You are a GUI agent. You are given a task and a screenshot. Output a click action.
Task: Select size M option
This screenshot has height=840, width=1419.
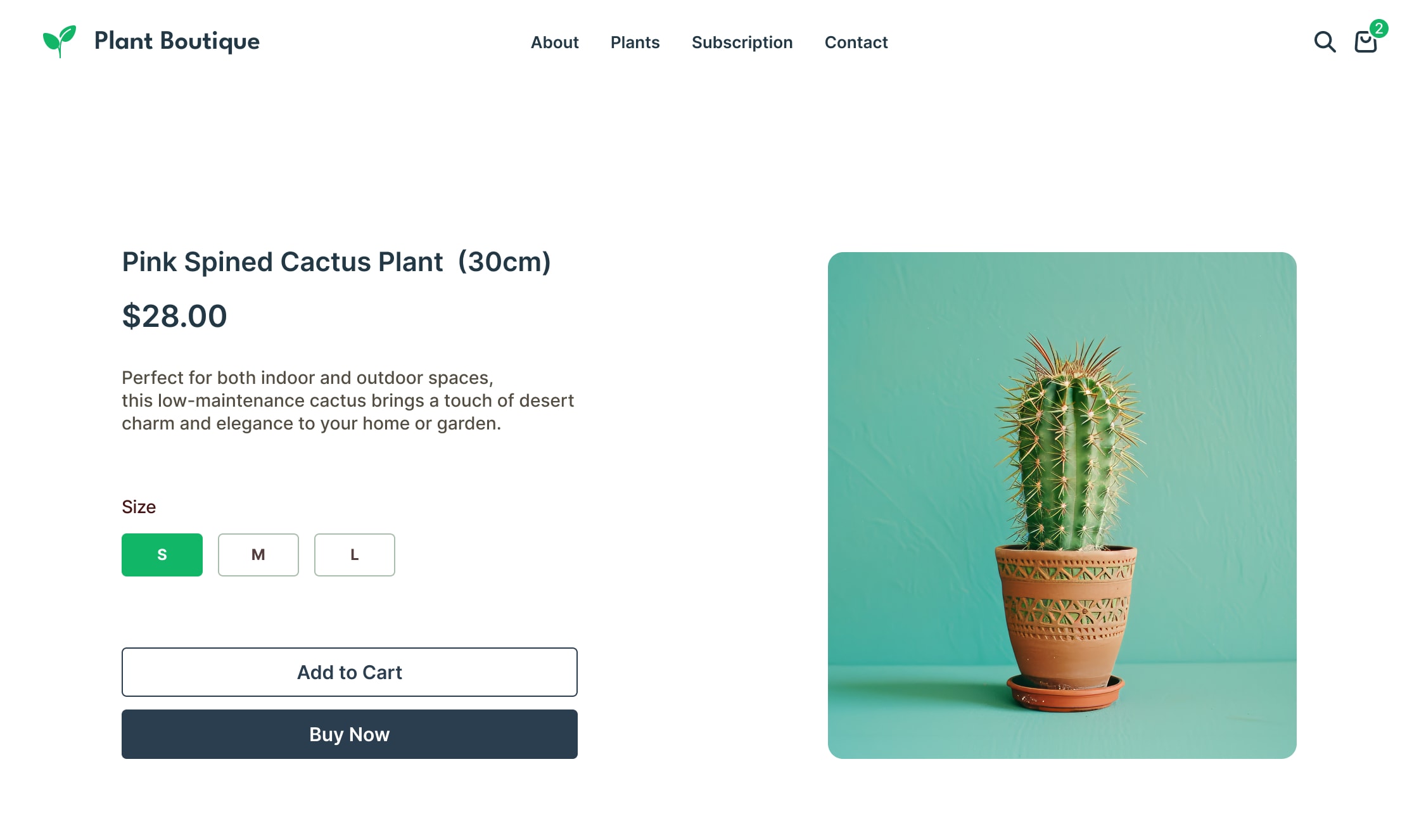258,555
